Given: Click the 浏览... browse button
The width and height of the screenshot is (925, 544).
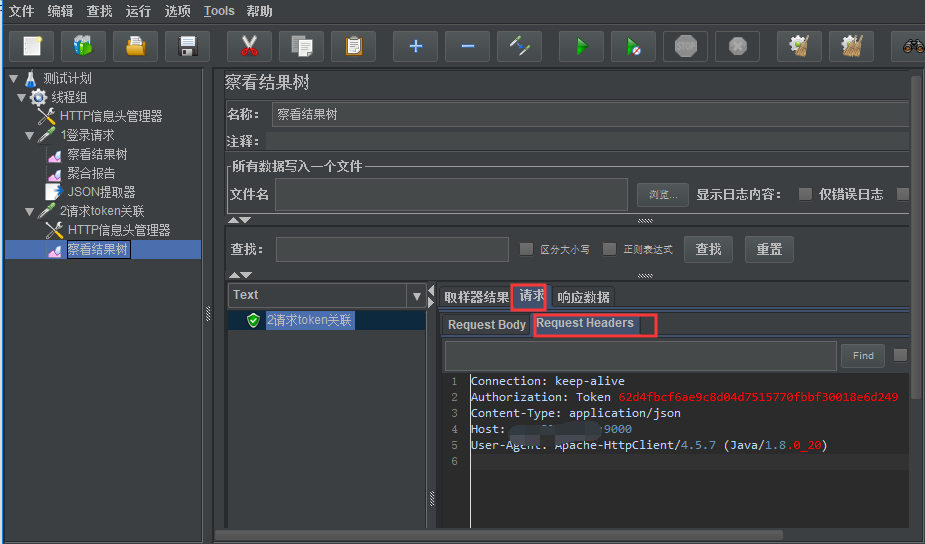Looking at the screenshot, I should coord(663,195).
